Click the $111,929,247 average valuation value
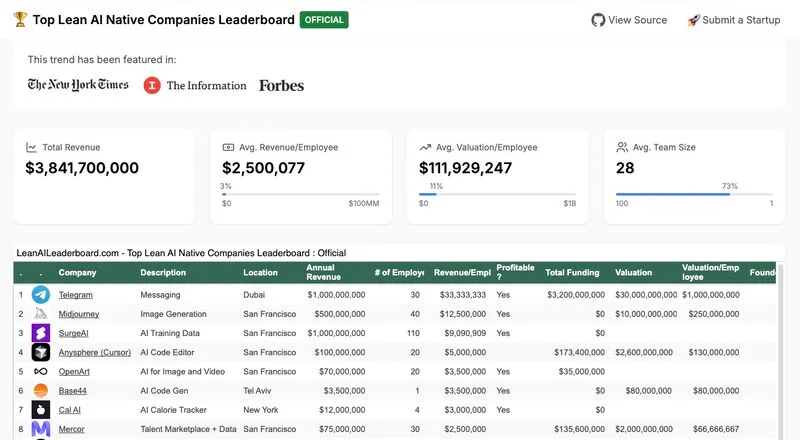Image resolution: width=800 pixels, height=440 pixels. tap(465, 168)
